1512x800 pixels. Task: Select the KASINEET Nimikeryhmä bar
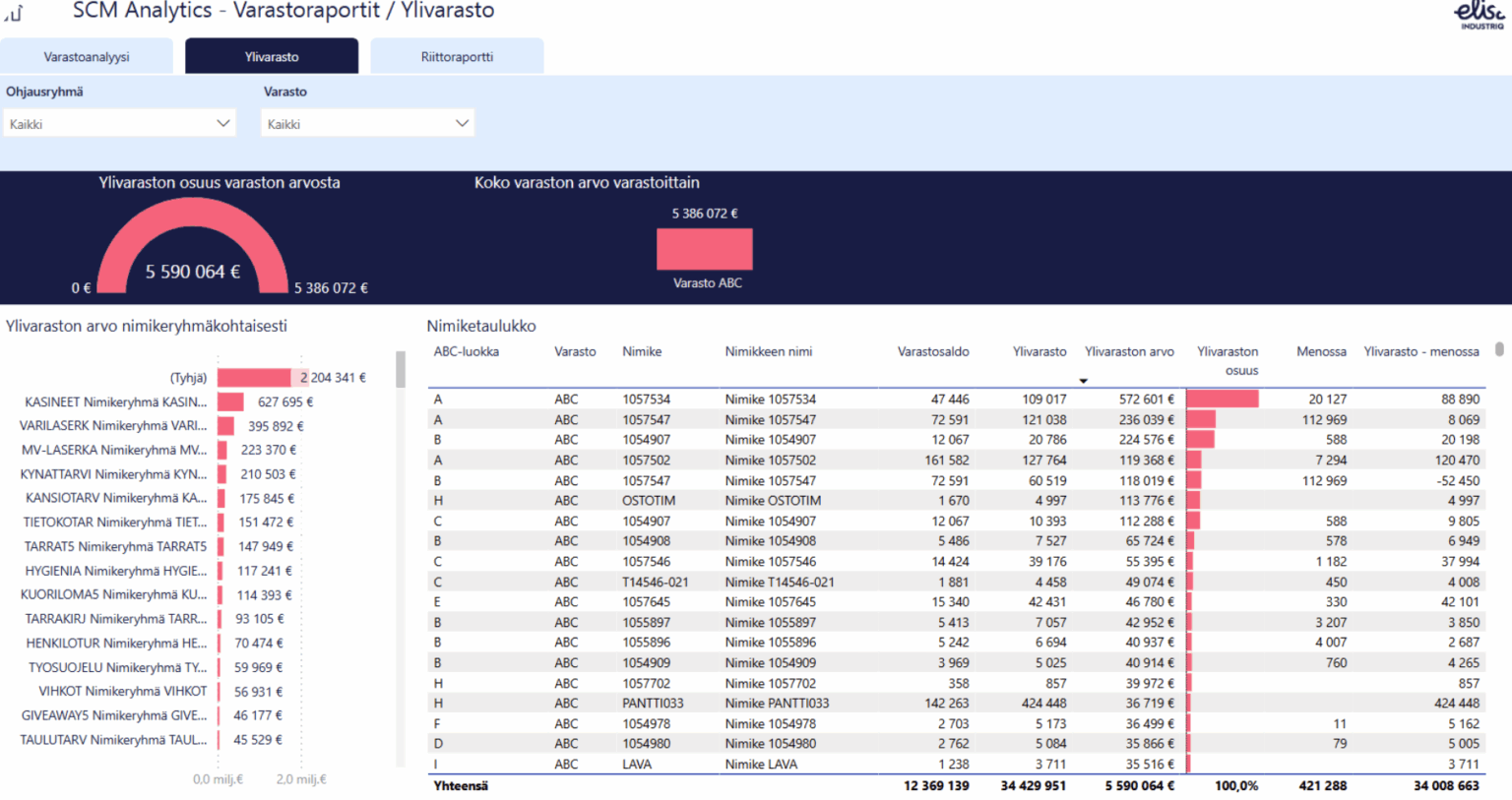pyautogui.click(x=230, y=402)
